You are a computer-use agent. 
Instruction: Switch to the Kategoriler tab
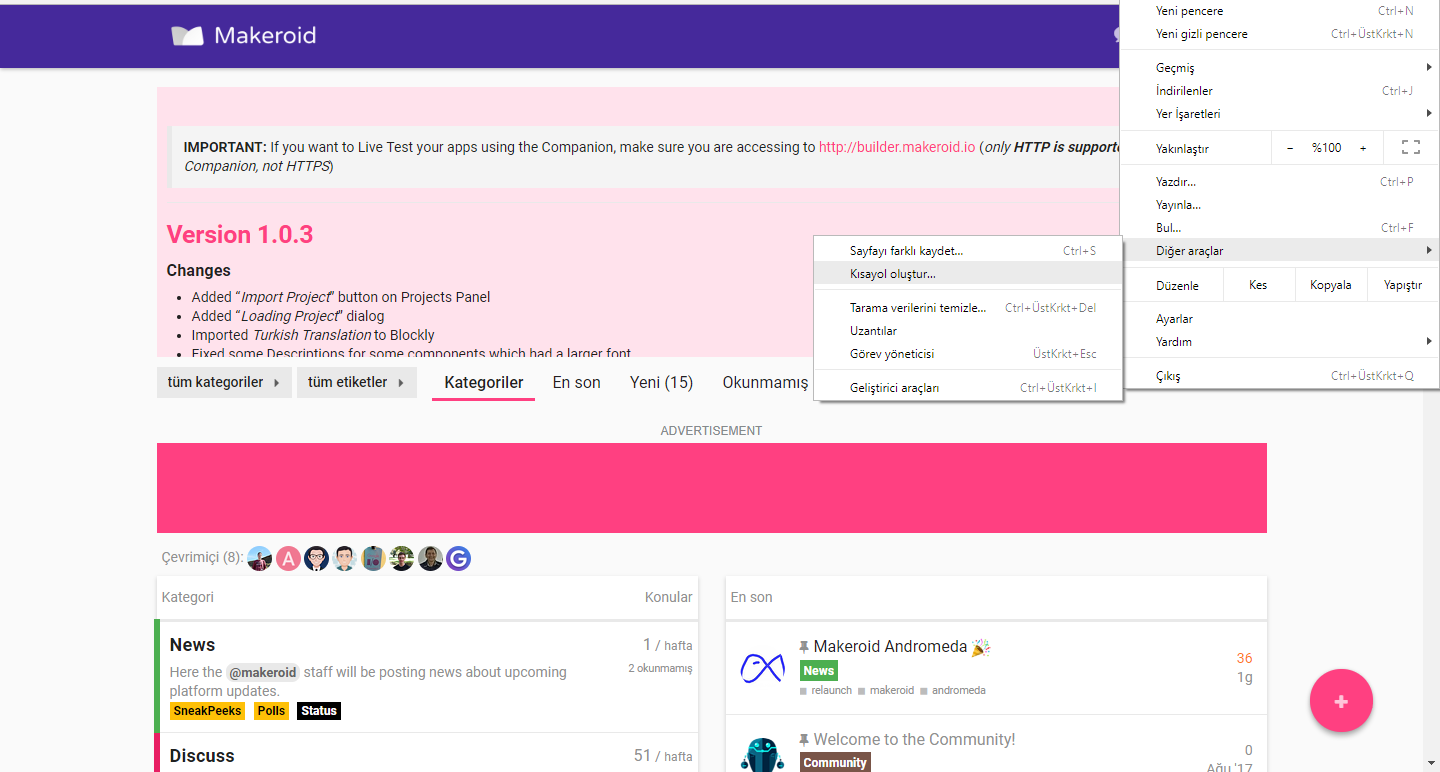pyautogui.click(x=484, y=383)
